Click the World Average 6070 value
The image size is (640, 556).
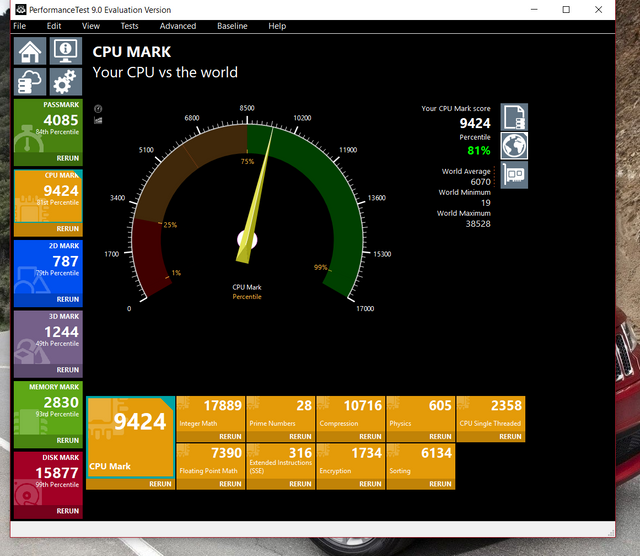point(480,182)
